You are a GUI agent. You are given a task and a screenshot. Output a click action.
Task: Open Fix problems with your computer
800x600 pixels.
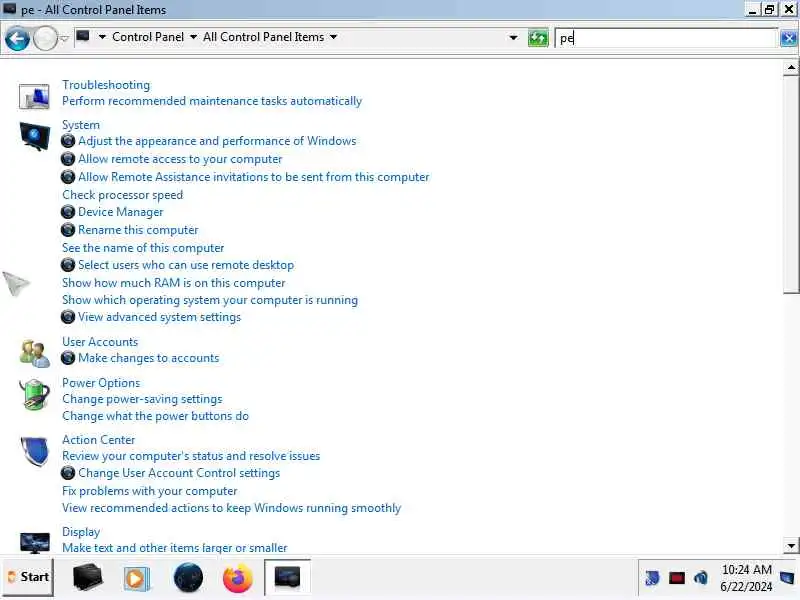[149, 491]
